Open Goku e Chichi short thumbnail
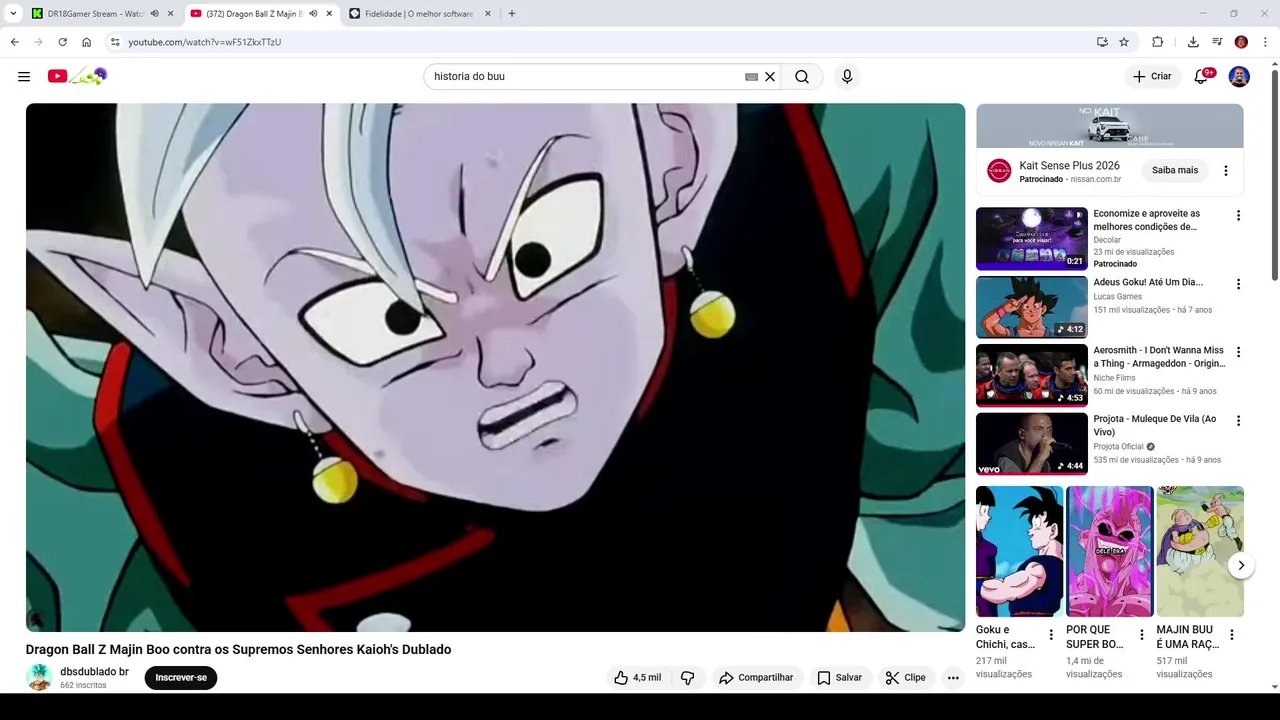This screenshot has width=1280, height=720. pos(1019,551)
